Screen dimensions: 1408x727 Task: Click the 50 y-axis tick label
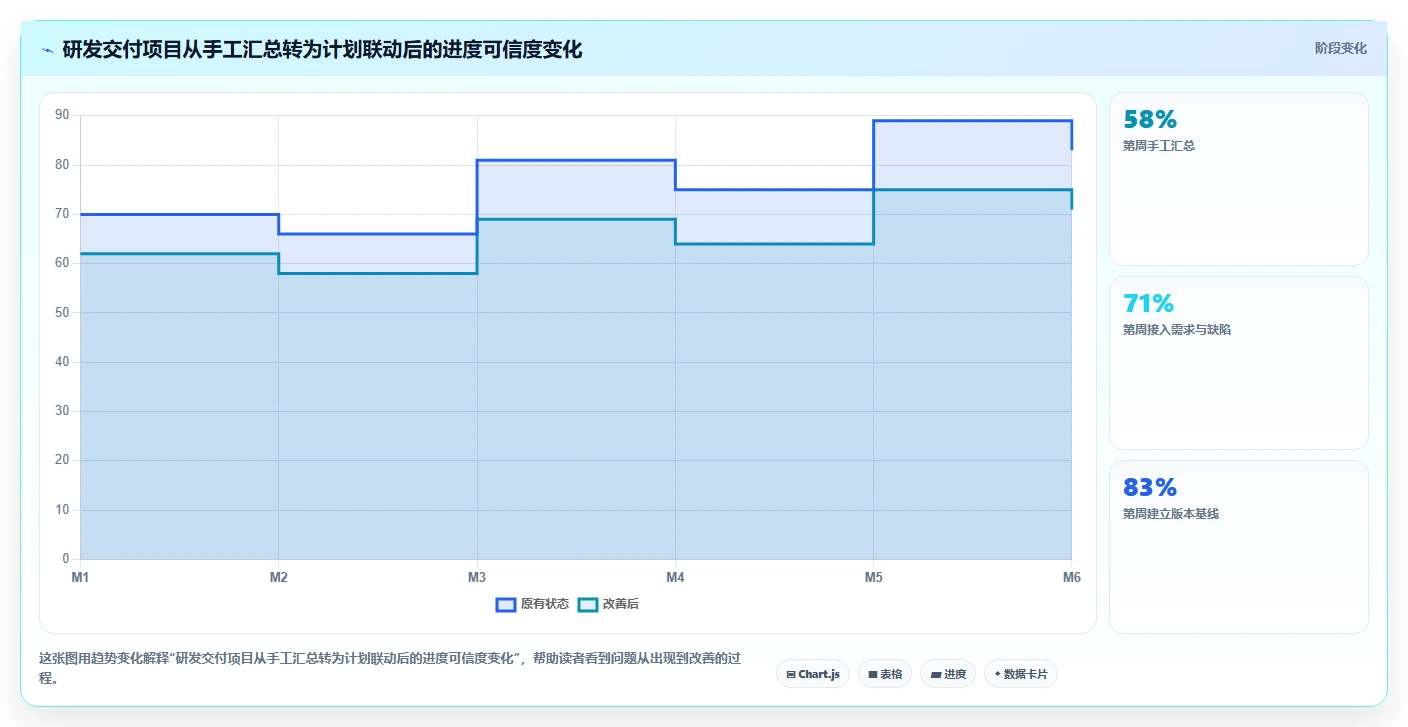coord(62,312)
